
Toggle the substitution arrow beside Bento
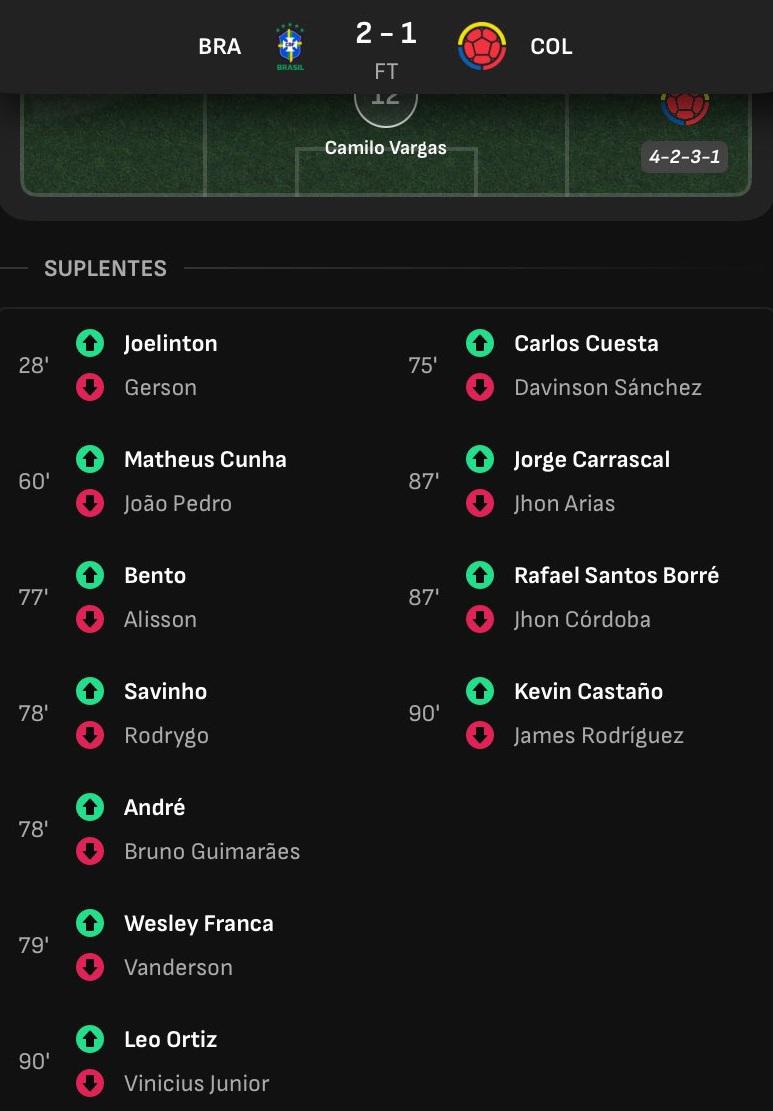point(89,575)
